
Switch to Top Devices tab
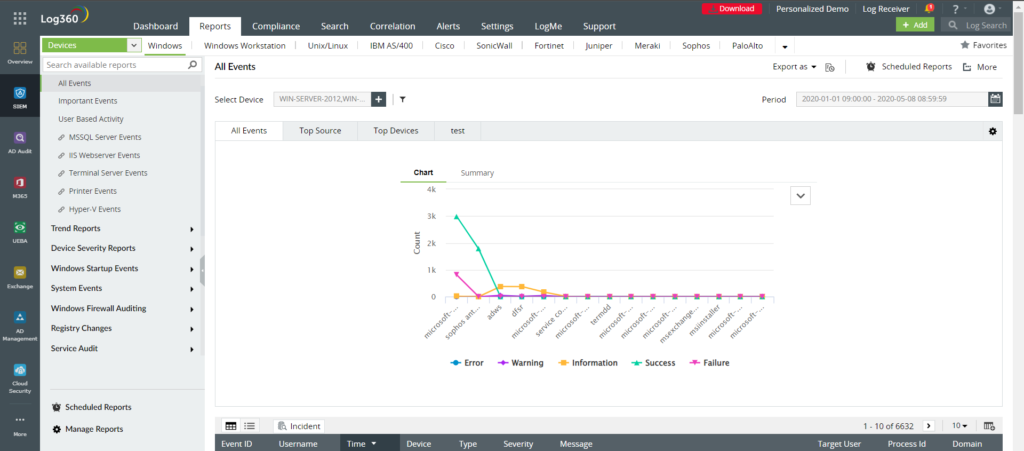[x=396, y=131]
